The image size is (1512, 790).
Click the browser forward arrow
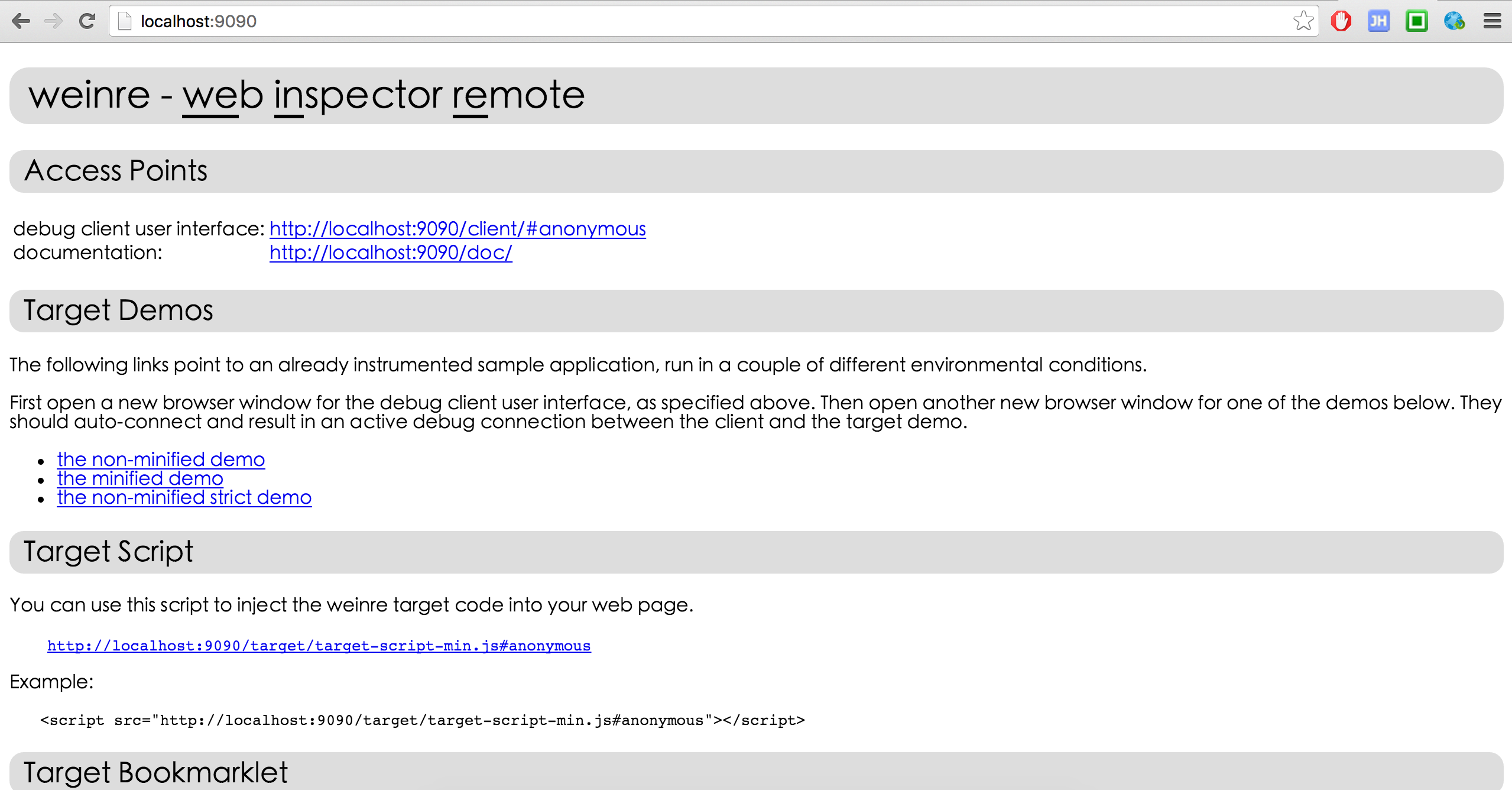54,21
